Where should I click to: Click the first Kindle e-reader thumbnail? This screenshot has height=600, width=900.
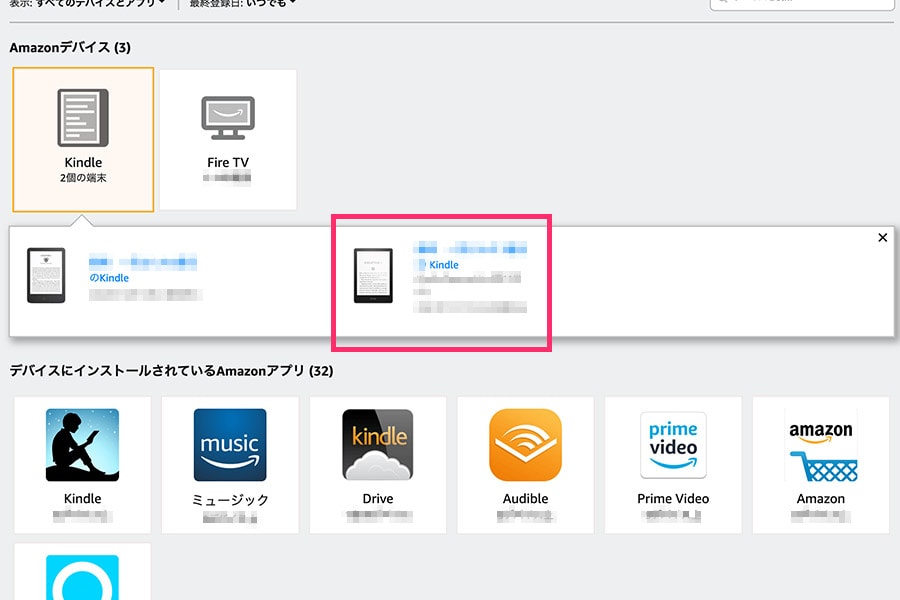(x=46, y=275)
